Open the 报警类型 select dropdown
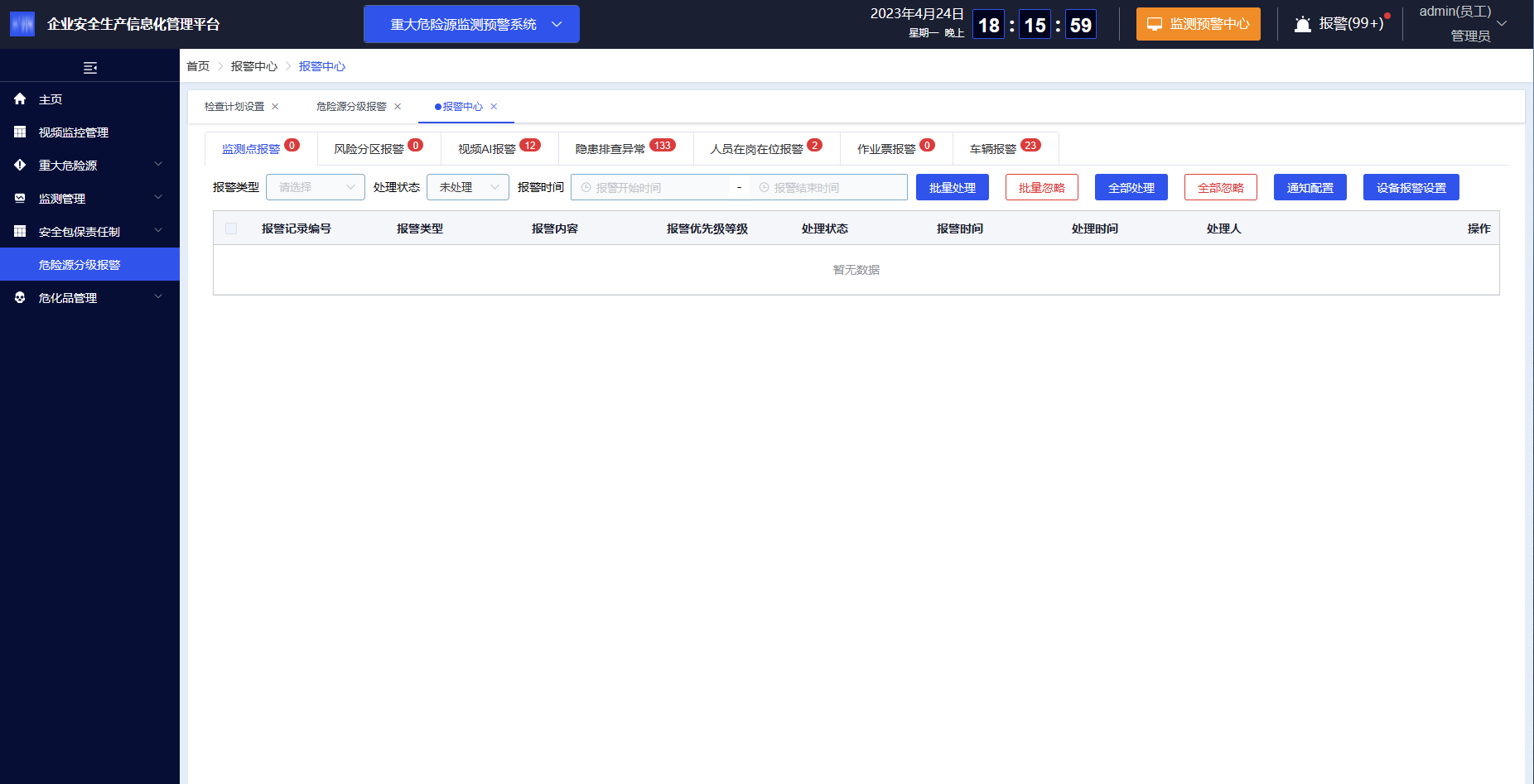The width and height of the screenshot is (1534, 784). pyautogui.click(x=316, y=187)
